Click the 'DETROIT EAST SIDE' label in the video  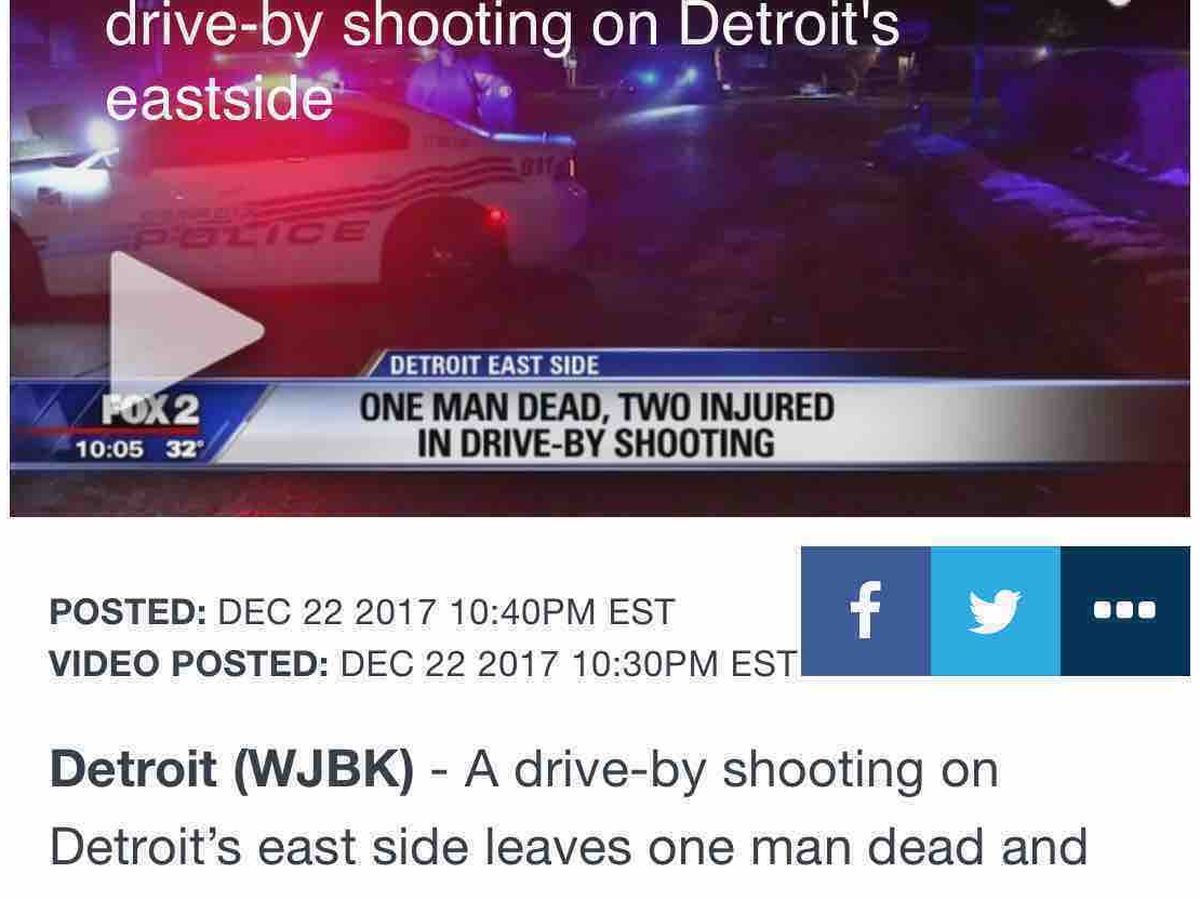494,365
